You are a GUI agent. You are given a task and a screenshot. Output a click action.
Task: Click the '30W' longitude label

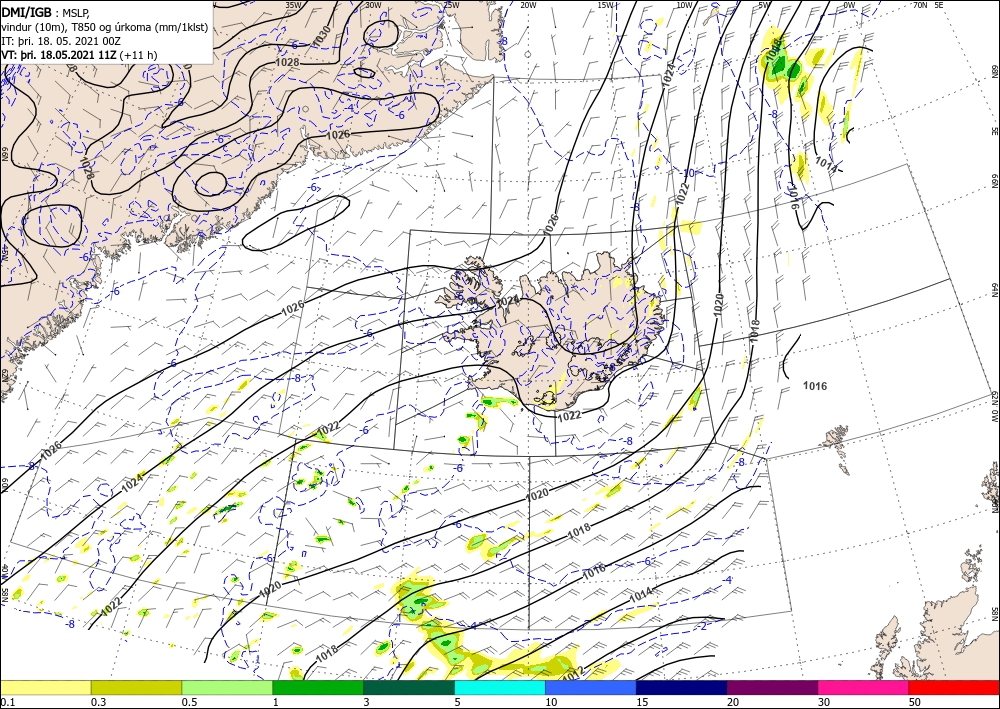pyautogui.click(x=373, y=5)
